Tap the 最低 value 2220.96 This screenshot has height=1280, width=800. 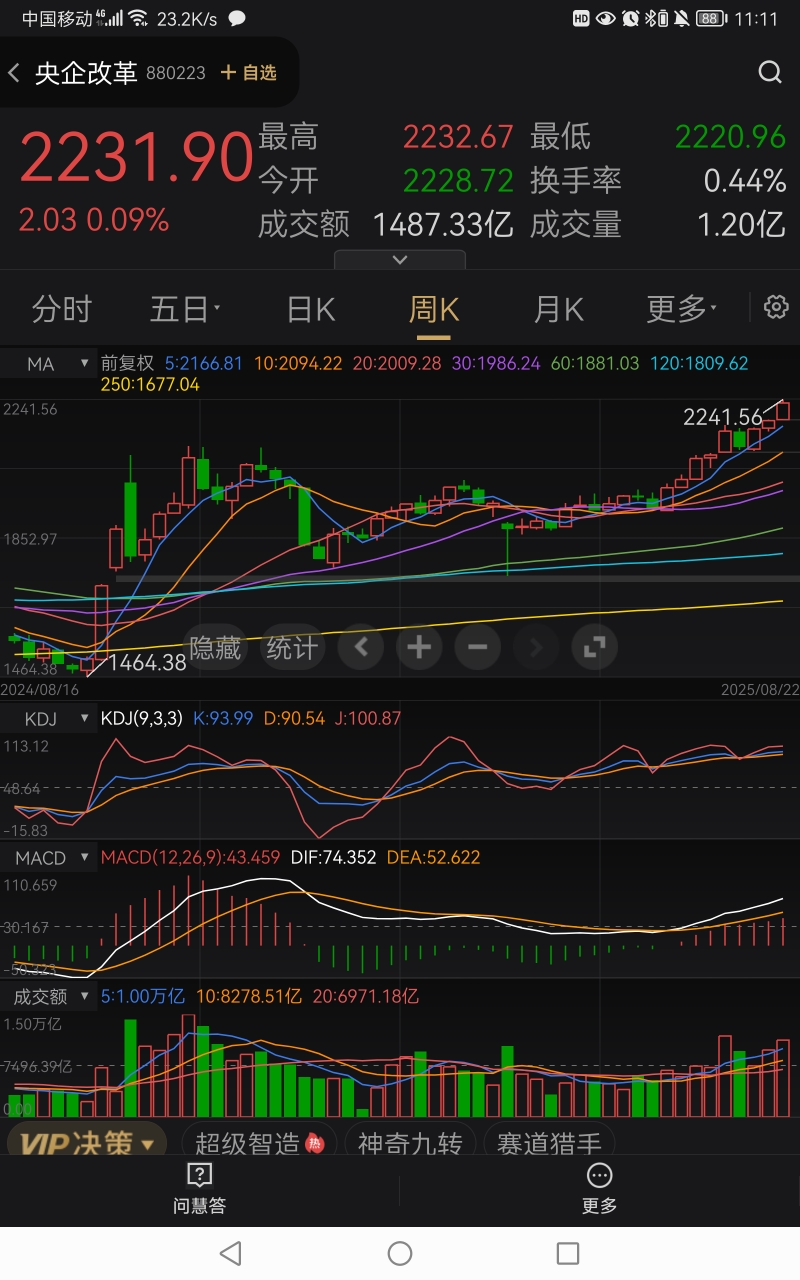pyautogui.click(x=730, y=137)
